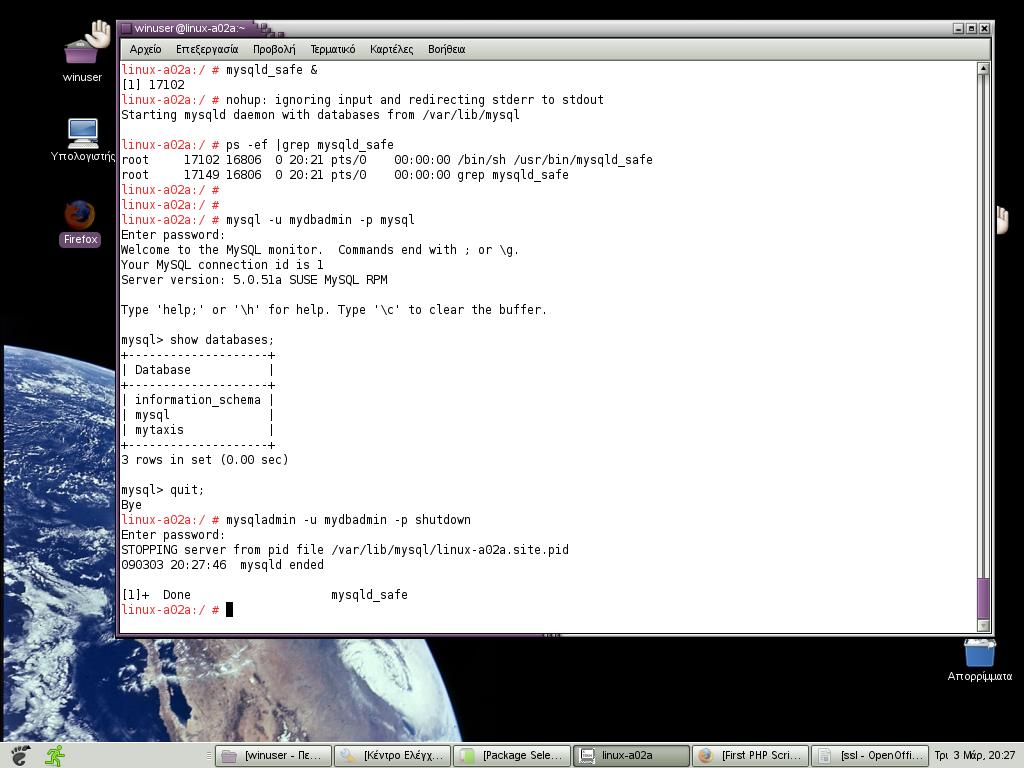Launch Firefox from the desktop icon
Screen dimensions: 1024x768
tap(80, 223)
